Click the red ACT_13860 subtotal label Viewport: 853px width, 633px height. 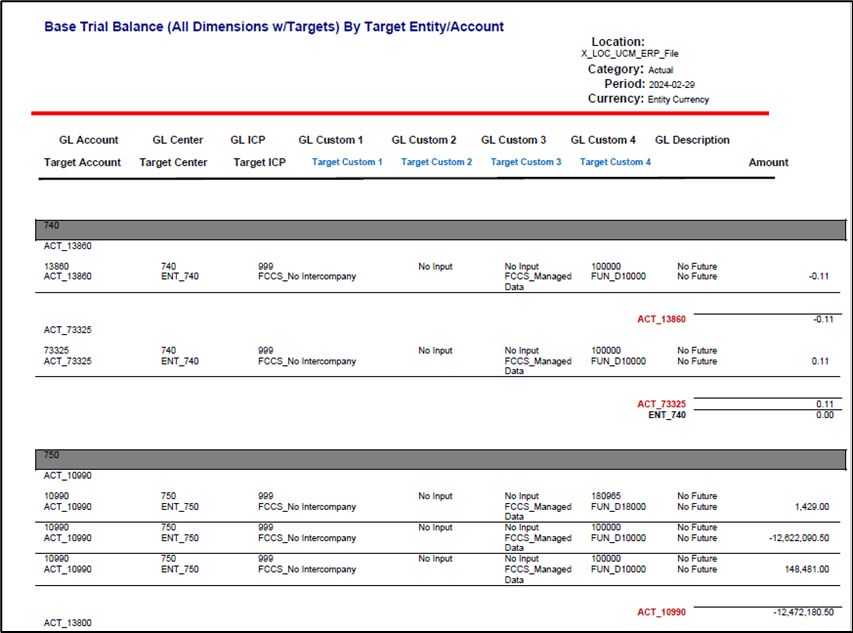[661, 319]
